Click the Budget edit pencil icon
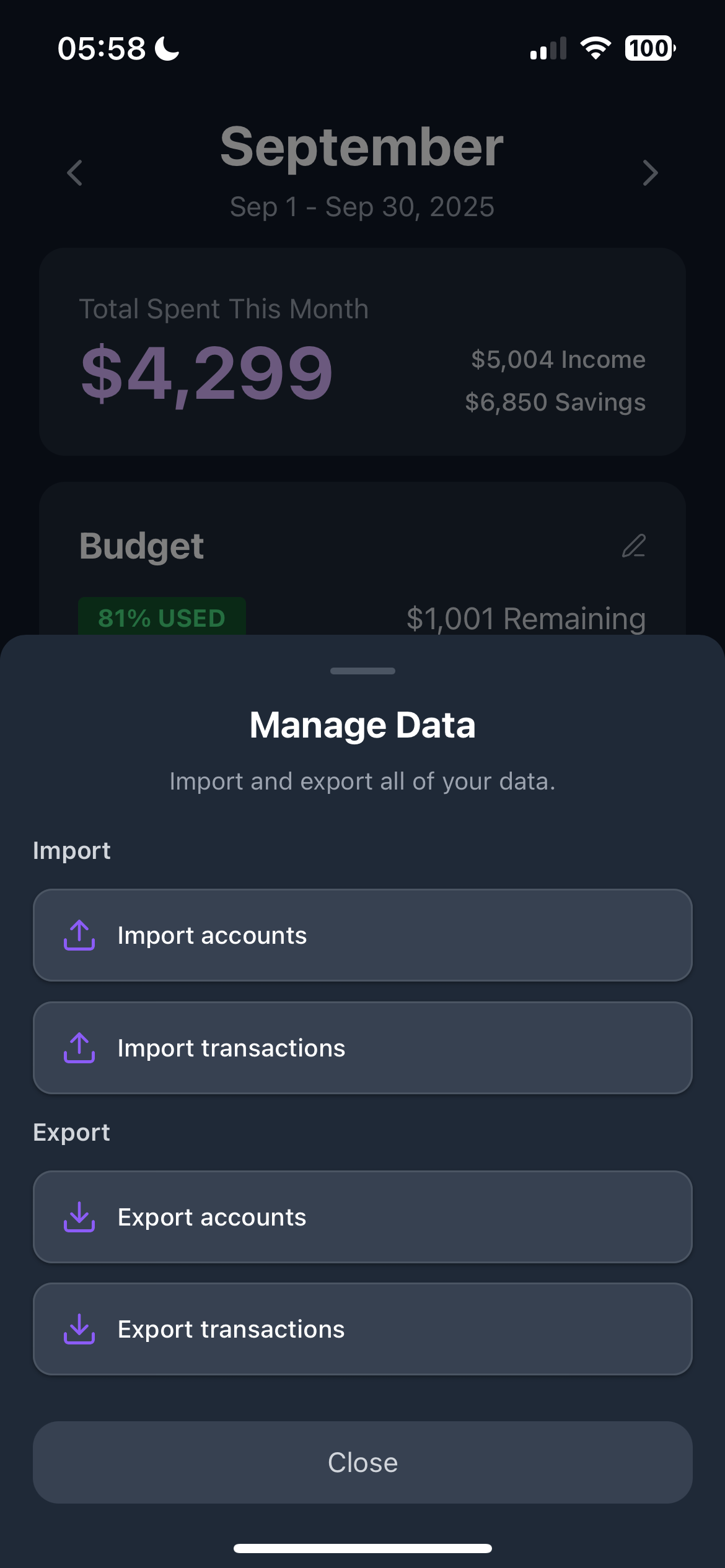 click(634, 546)
